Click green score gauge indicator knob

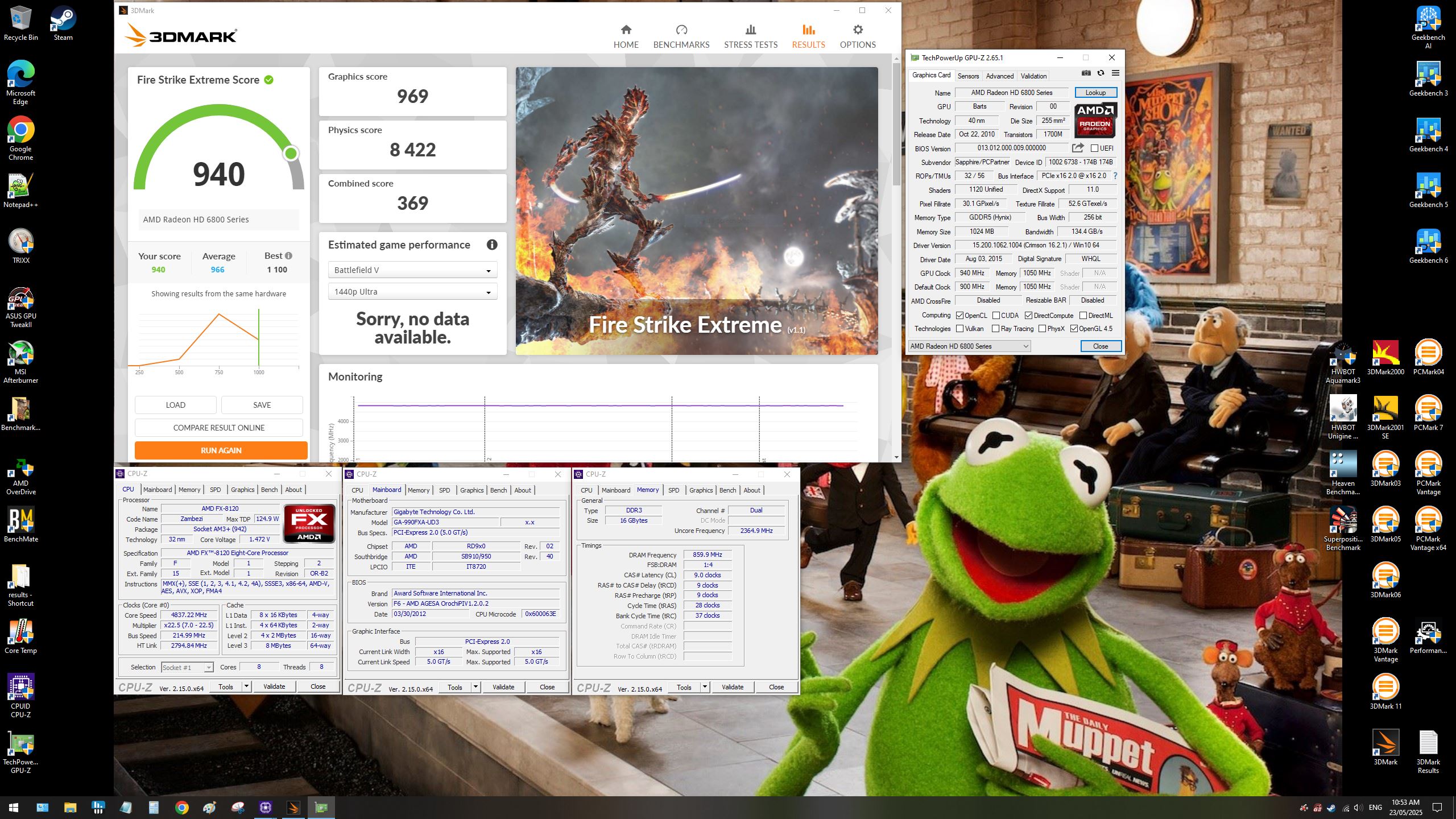[x=291, y=153]
